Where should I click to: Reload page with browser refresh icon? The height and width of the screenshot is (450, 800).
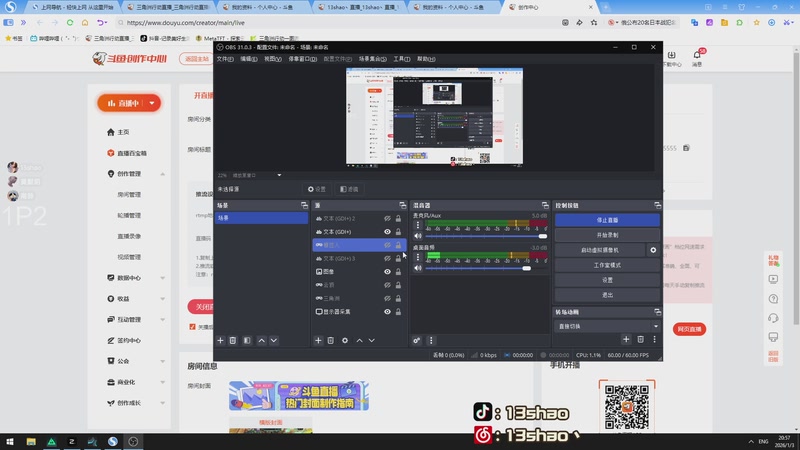[x=70, y=22]
